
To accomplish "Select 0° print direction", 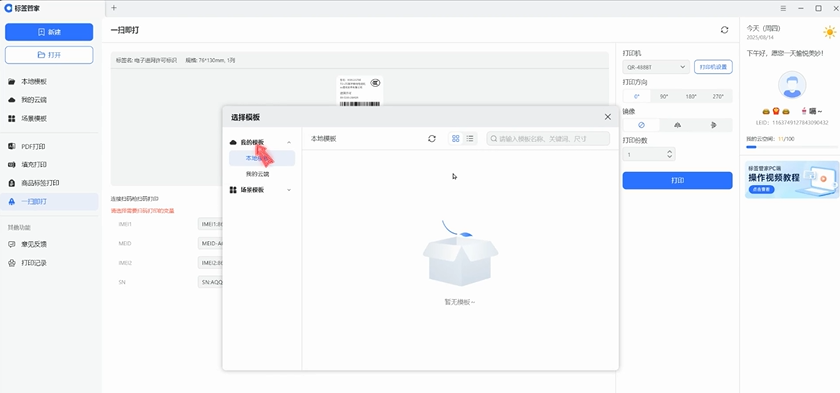I will click(x=637, y=96).
